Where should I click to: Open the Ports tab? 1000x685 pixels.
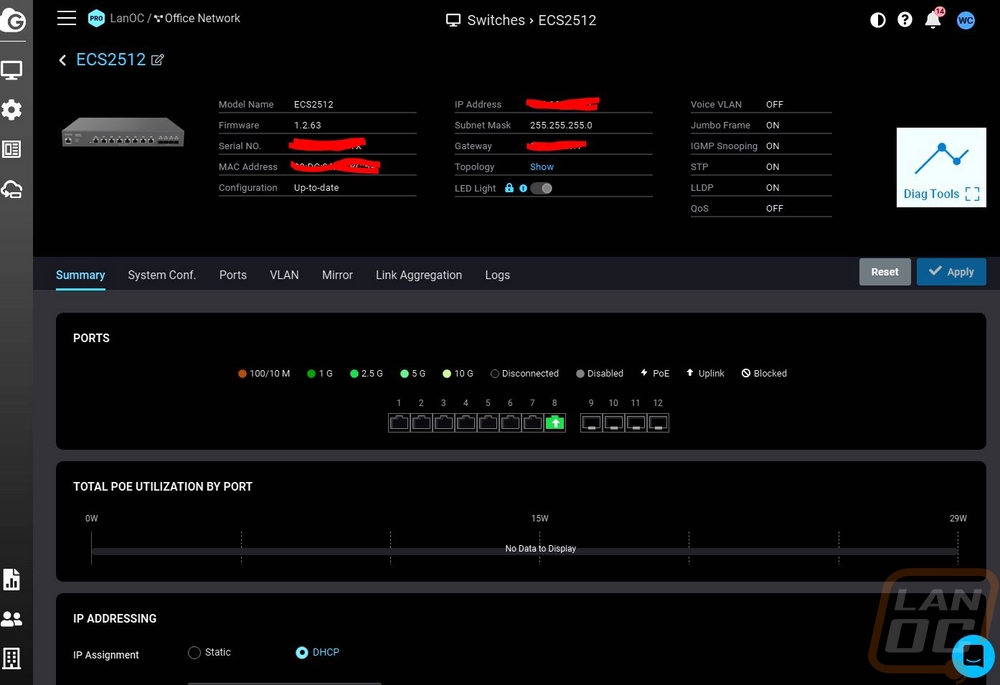(x=233, y=275)
